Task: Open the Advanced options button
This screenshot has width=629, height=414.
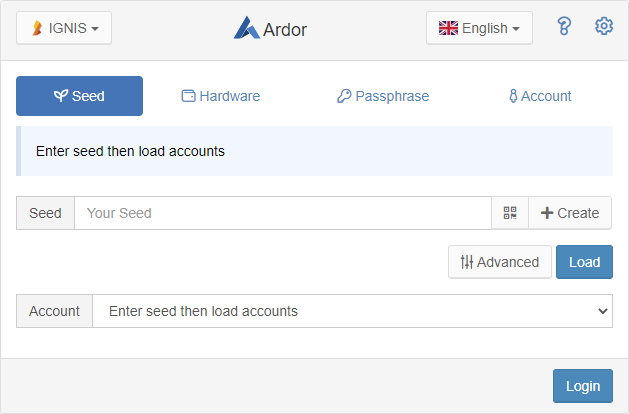Action: [x=500, y=262]
